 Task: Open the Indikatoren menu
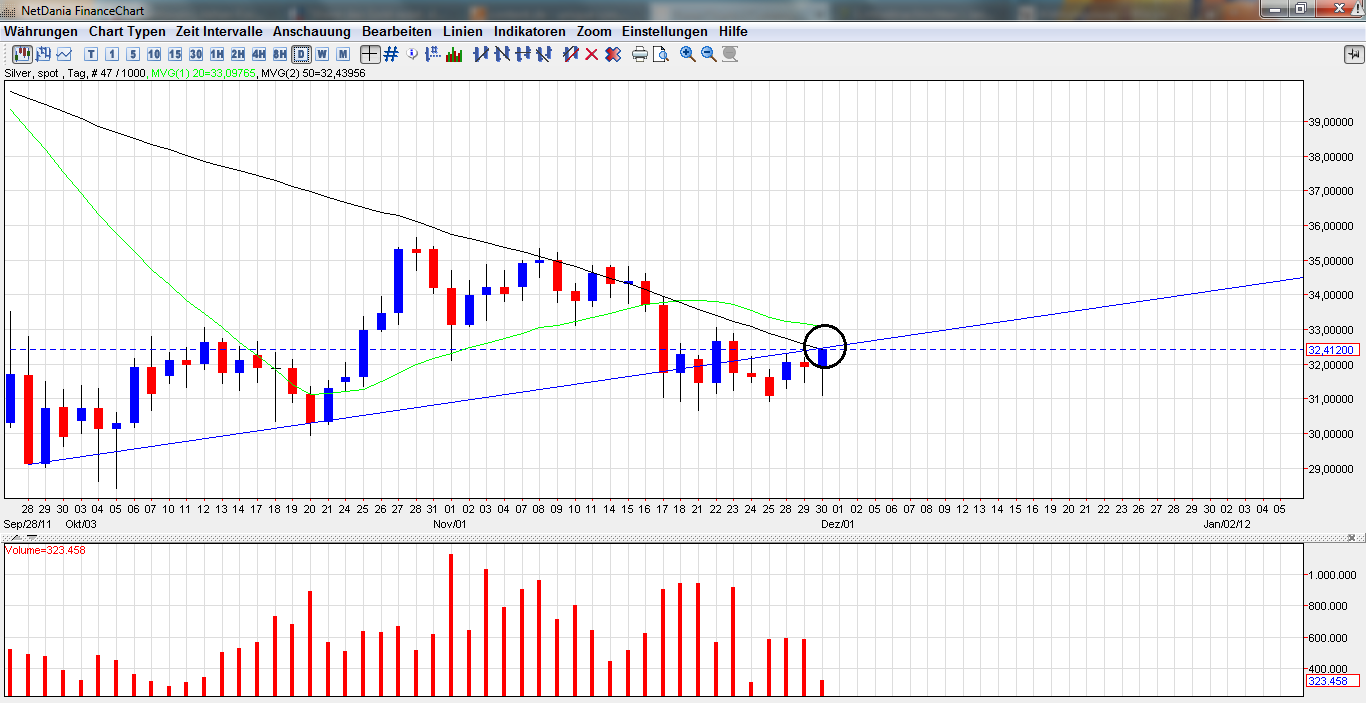[529, 31]
